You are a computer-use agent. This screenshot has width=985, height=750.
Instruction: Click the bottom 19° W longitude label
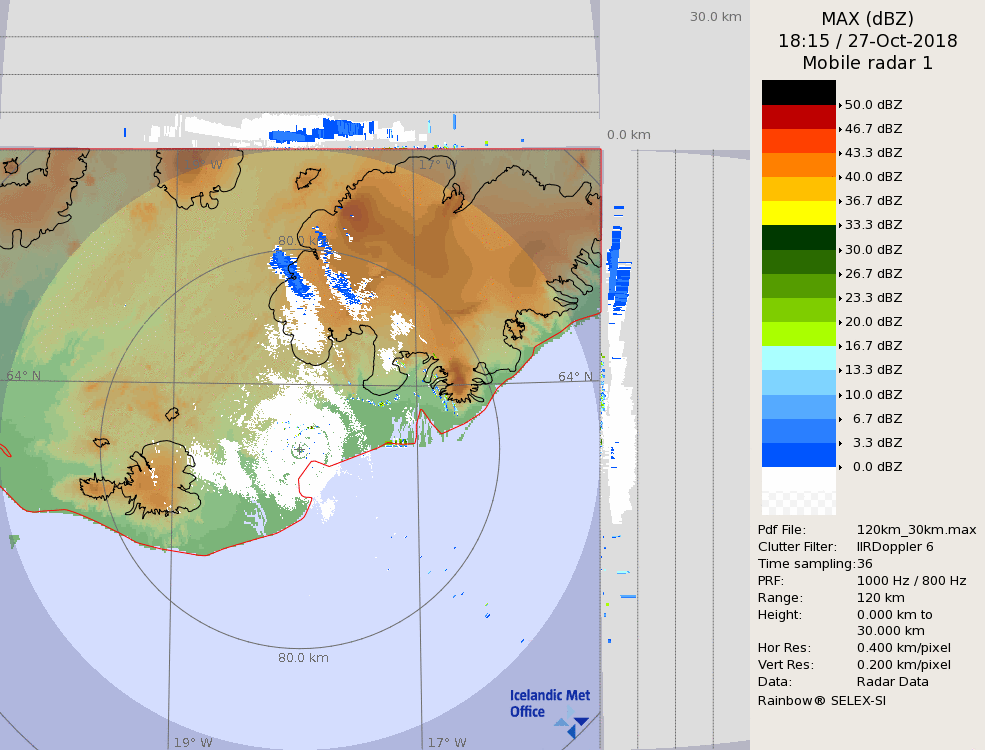pyautogui.click(x=193, y=743)
